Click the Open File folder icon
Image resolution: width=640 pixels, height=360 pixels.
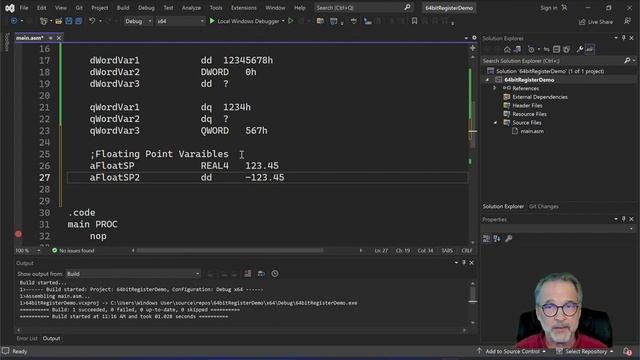59,21
